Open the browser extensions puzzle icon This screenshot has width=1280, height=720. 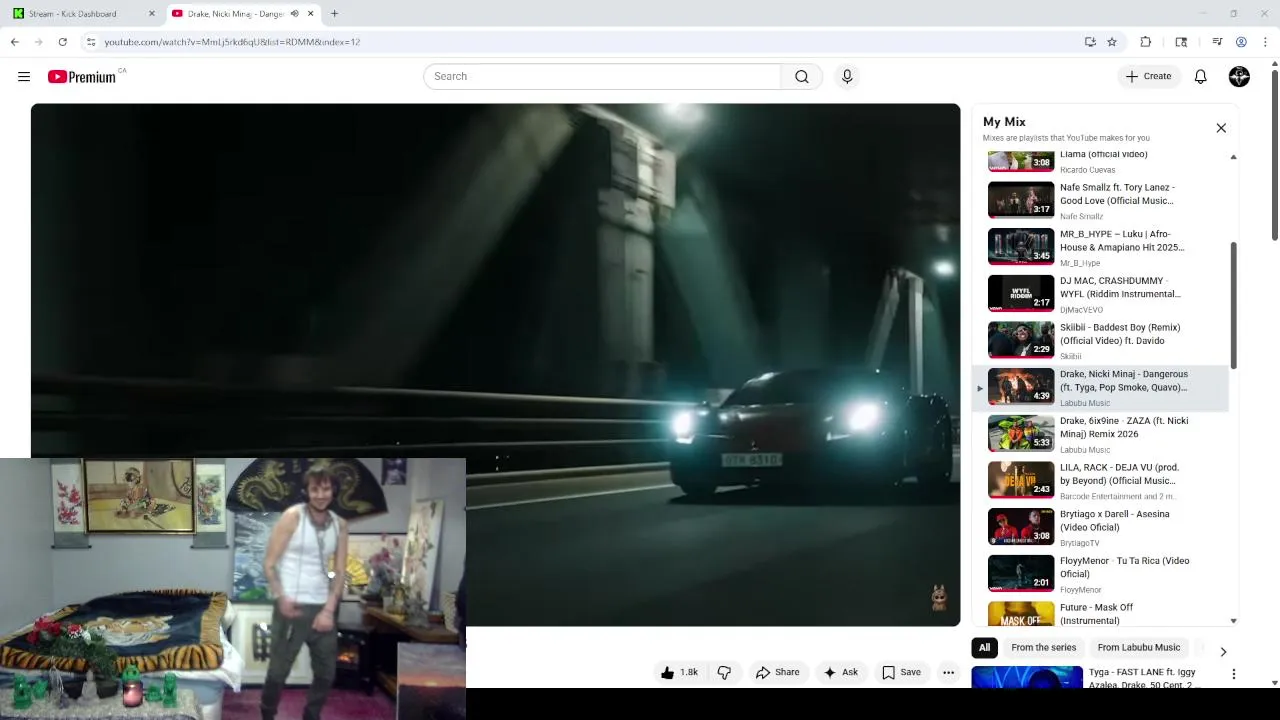coord(1146,42)
